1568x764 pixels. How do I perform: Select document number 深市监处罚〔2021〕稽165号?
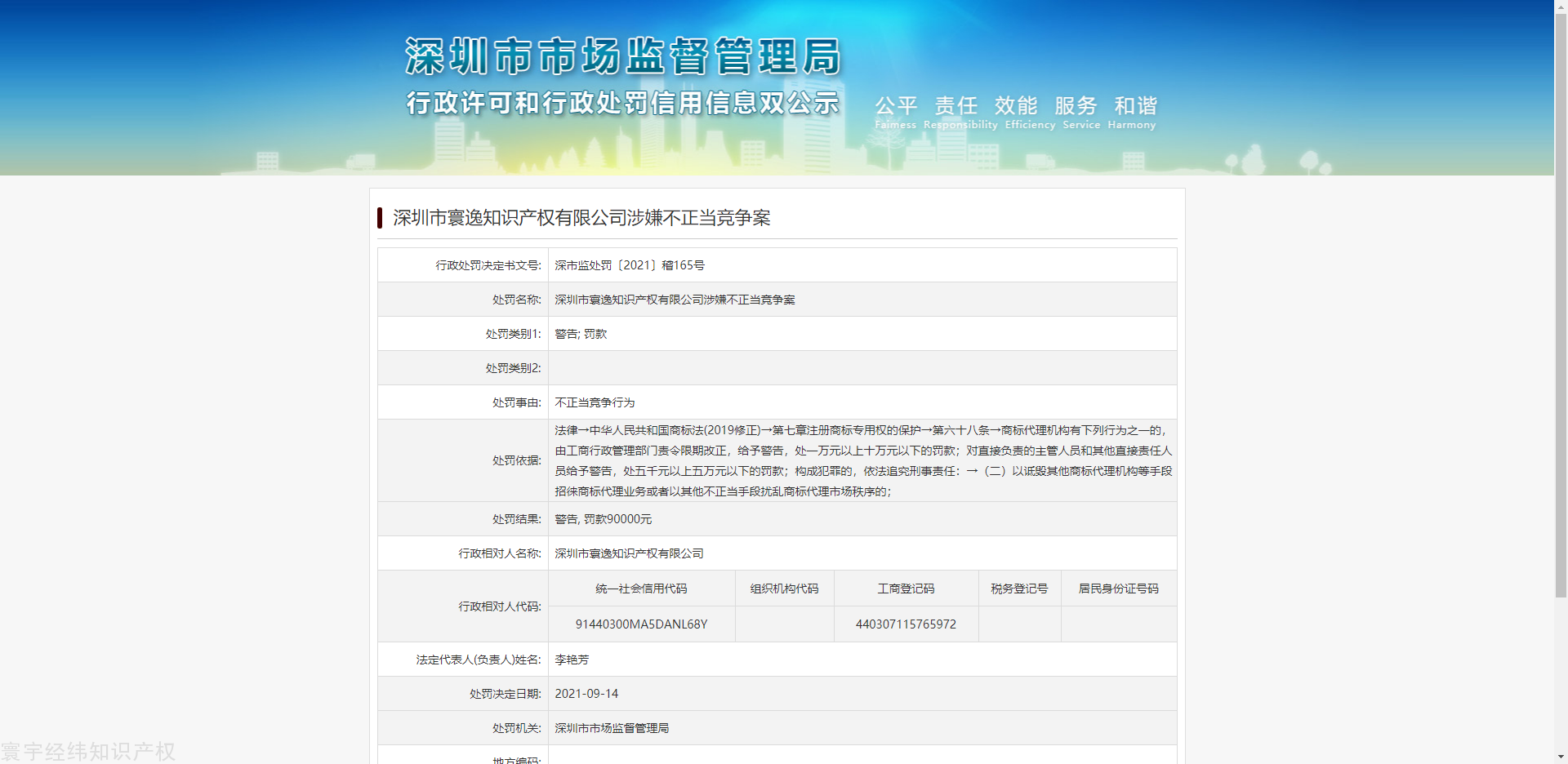(x=630, y=265)
